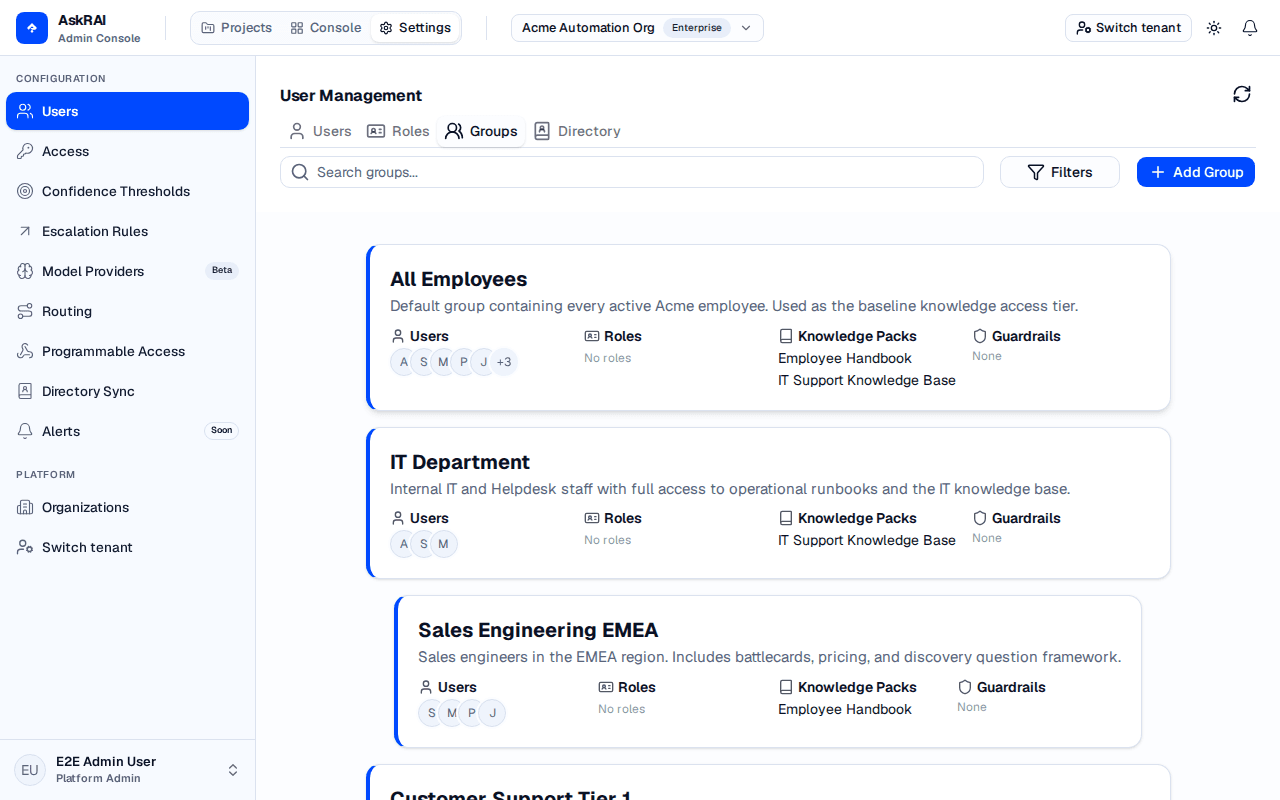Click the route icon beside Routing

tap(25, 311)
